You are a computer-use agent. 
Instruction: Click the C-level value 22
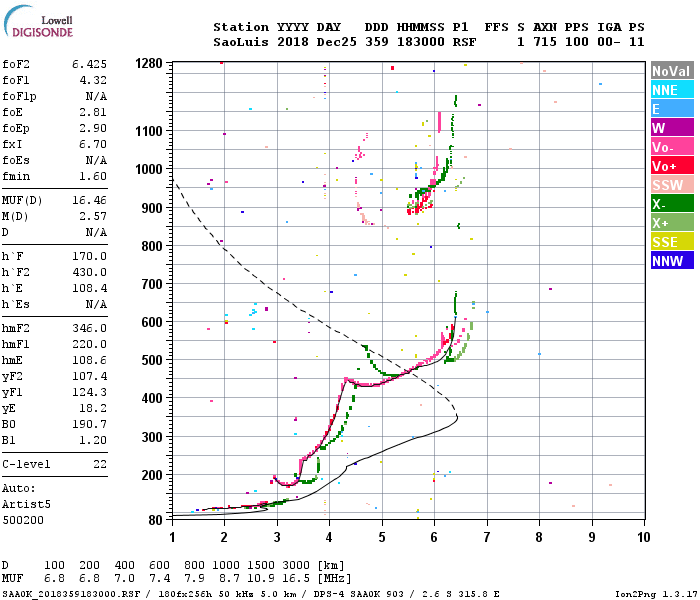pyautogui.click(x=100, y=465)
